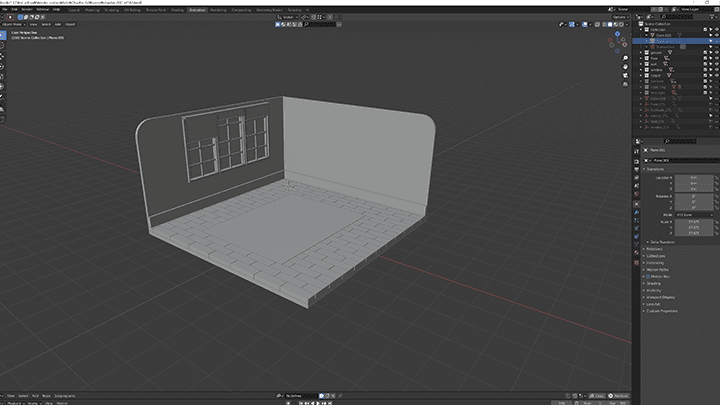
Task: Expand the Custom Properties panel
Action: [662, 311]
